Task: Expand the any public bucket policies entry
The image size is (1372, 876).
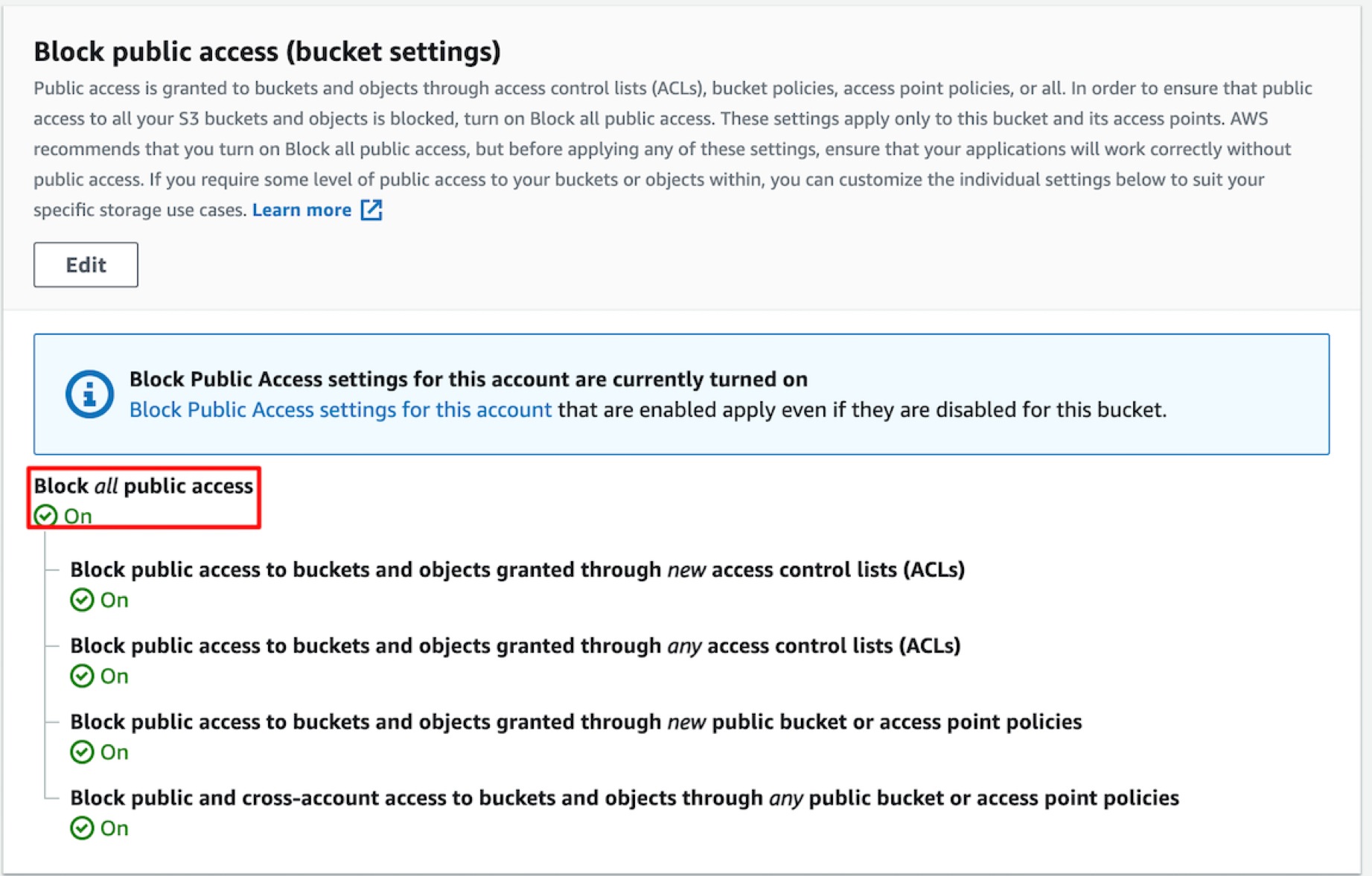Action: 575,721
